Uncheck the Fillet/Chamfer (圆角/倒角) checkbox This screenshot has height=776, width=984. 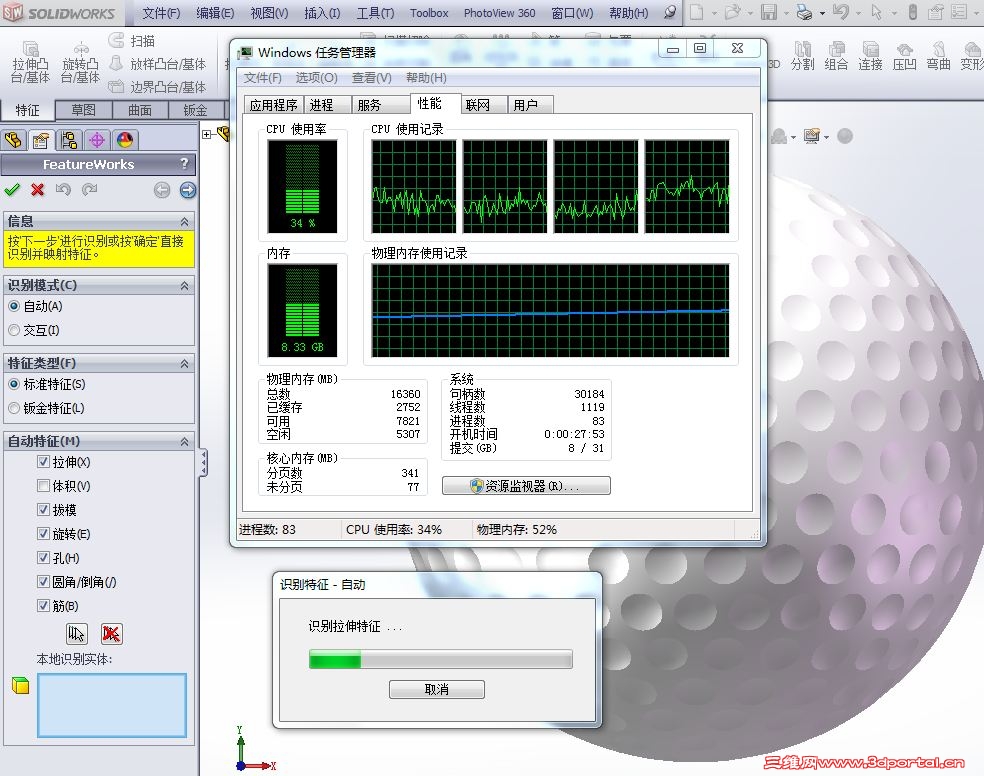coord(43,582)
